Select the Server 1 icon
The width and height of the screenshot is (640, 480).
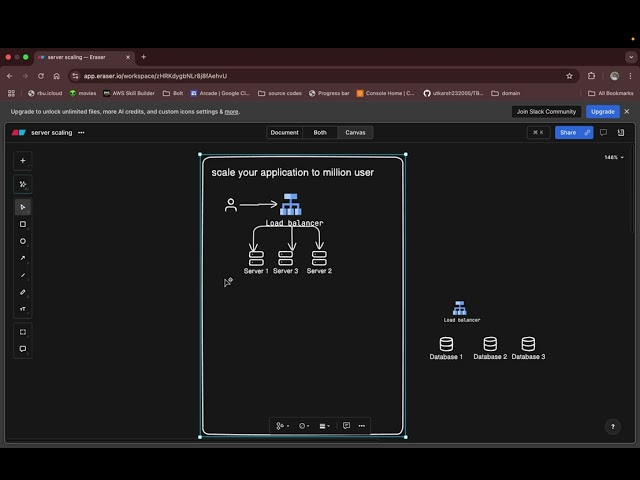256,258
